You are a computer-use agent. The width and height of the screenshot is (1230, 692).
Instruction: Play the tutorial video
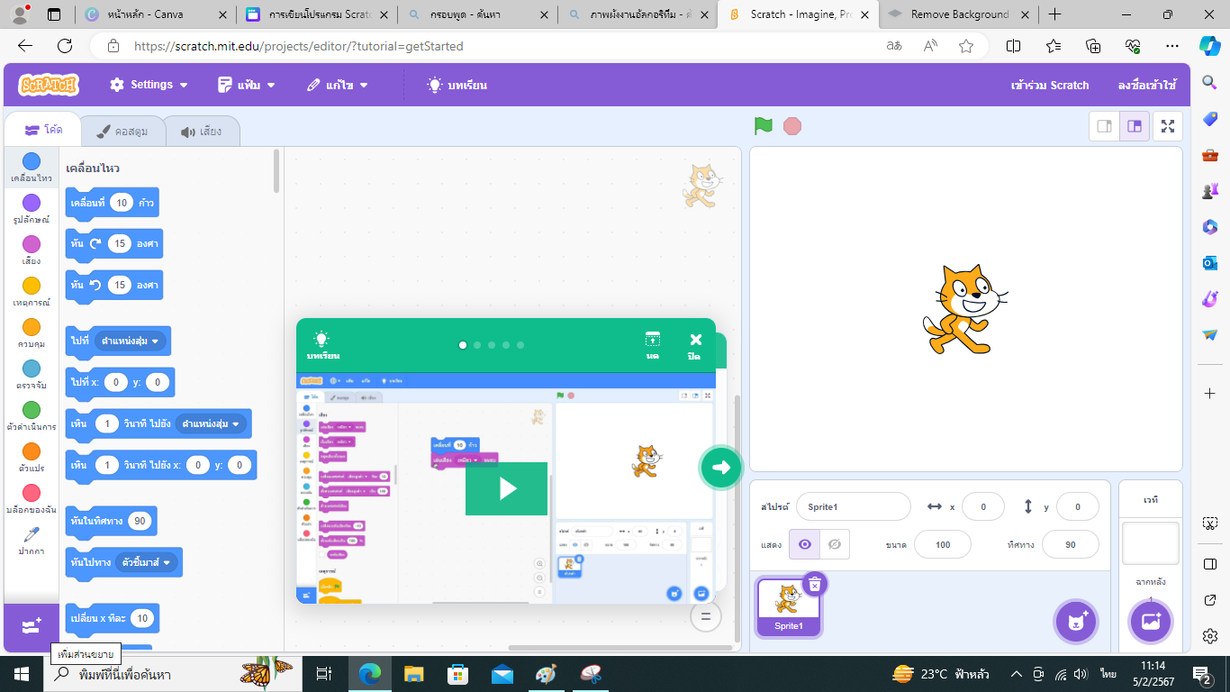pyautogui.click(x=506, y=488)
